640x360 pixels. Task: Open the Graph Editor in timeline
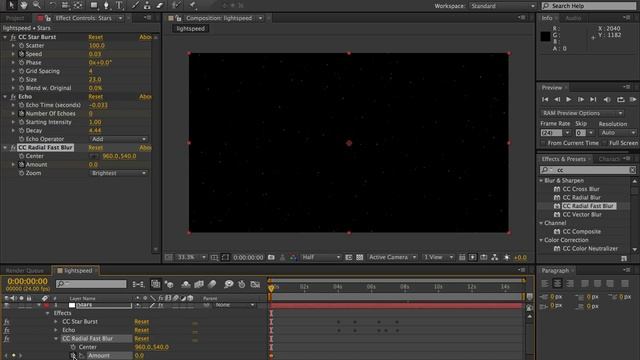pos(255,284)
